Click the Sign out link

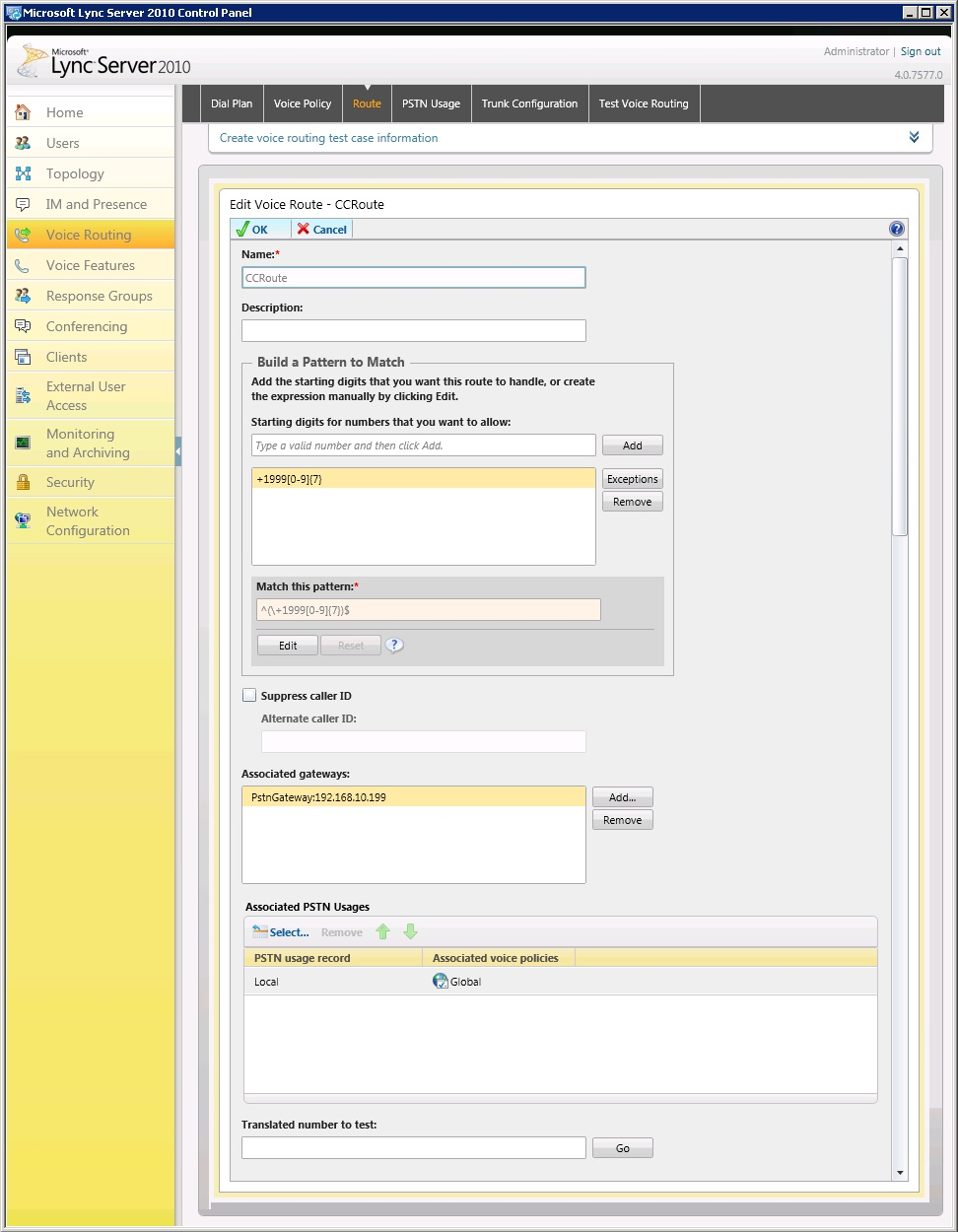click(x=921, y=51)
